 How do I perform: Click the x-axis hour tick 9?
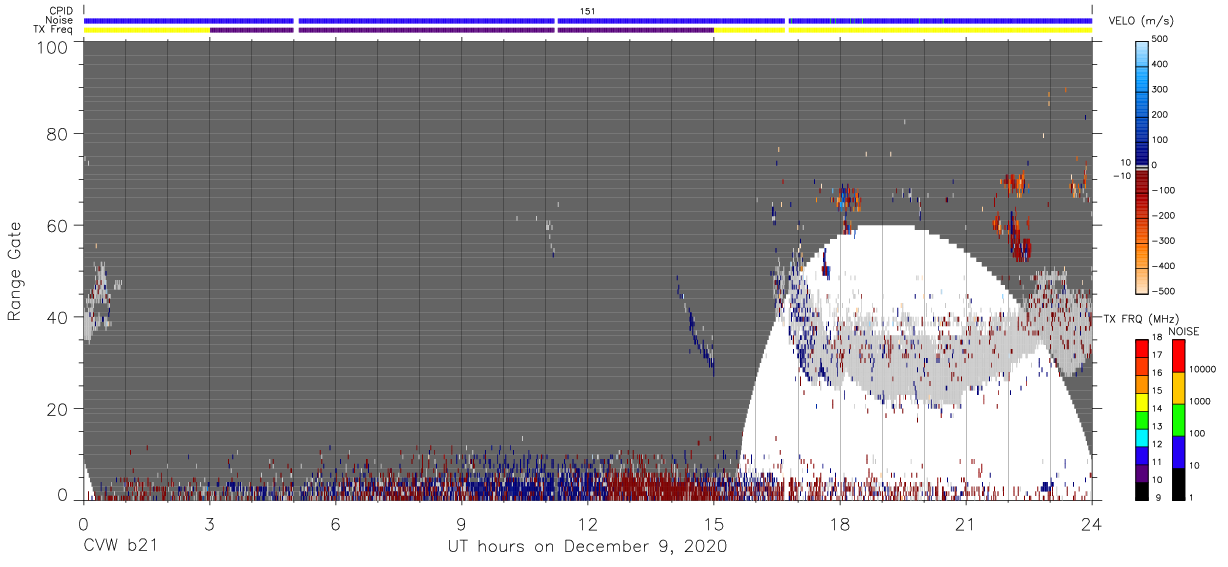point(461,523)
